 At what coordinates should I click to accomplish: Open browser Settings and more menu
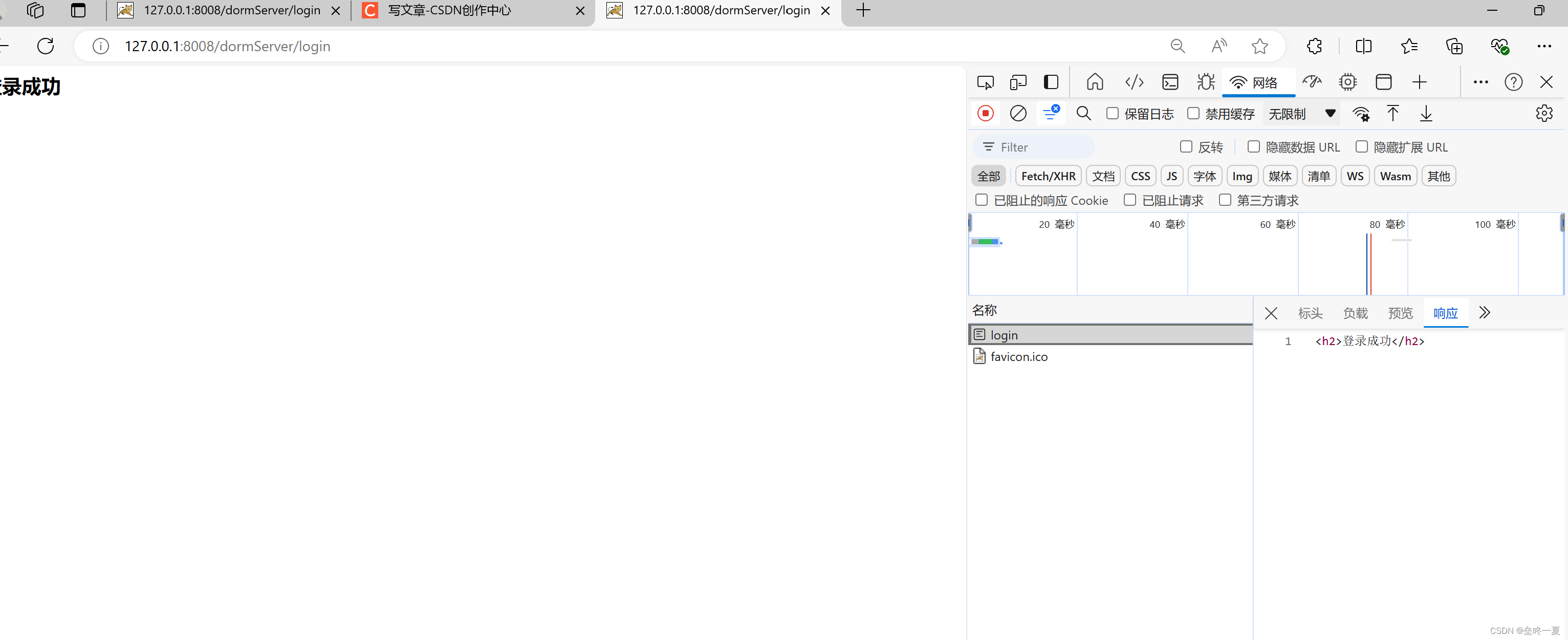[1544, 46]
